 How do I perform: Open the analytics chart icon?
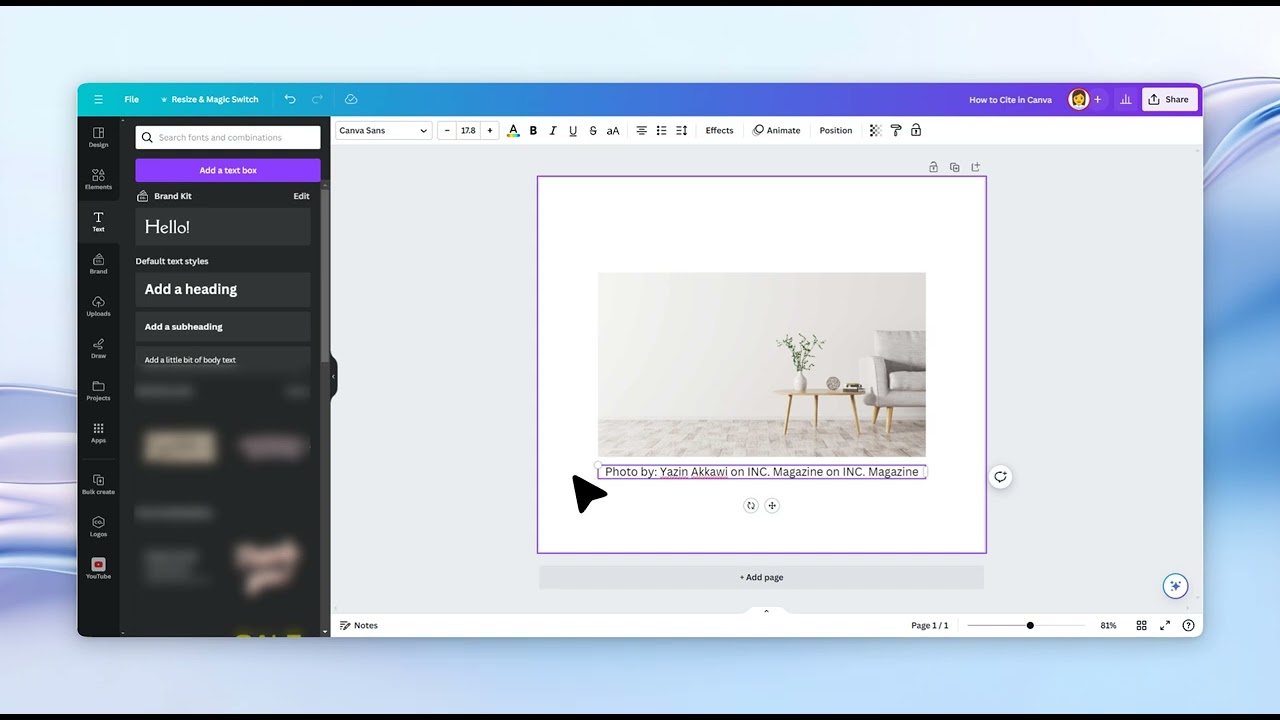pyautogui.click(x=1125, y=99)
